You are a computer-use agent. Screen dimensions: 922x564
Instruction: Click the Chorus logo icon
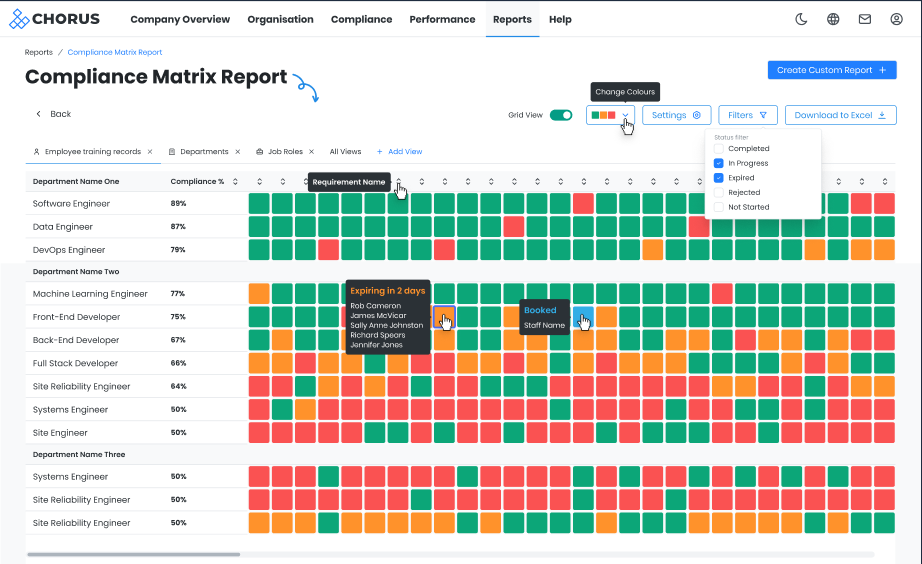click(x=18, y=19)
